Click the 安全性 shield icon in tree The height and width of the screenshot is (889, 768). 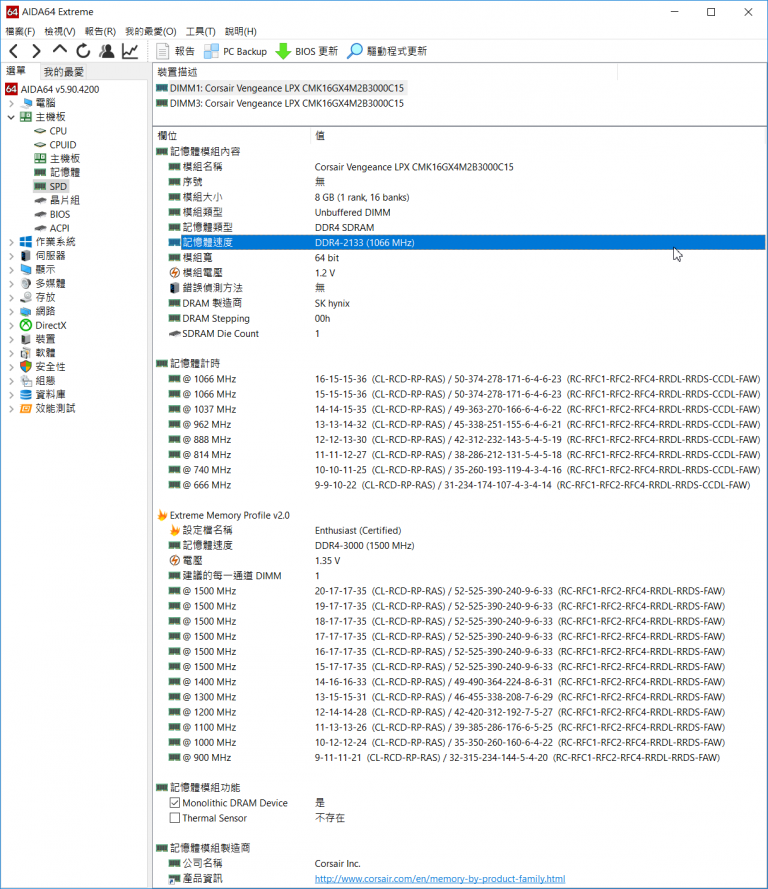point(26,367)
